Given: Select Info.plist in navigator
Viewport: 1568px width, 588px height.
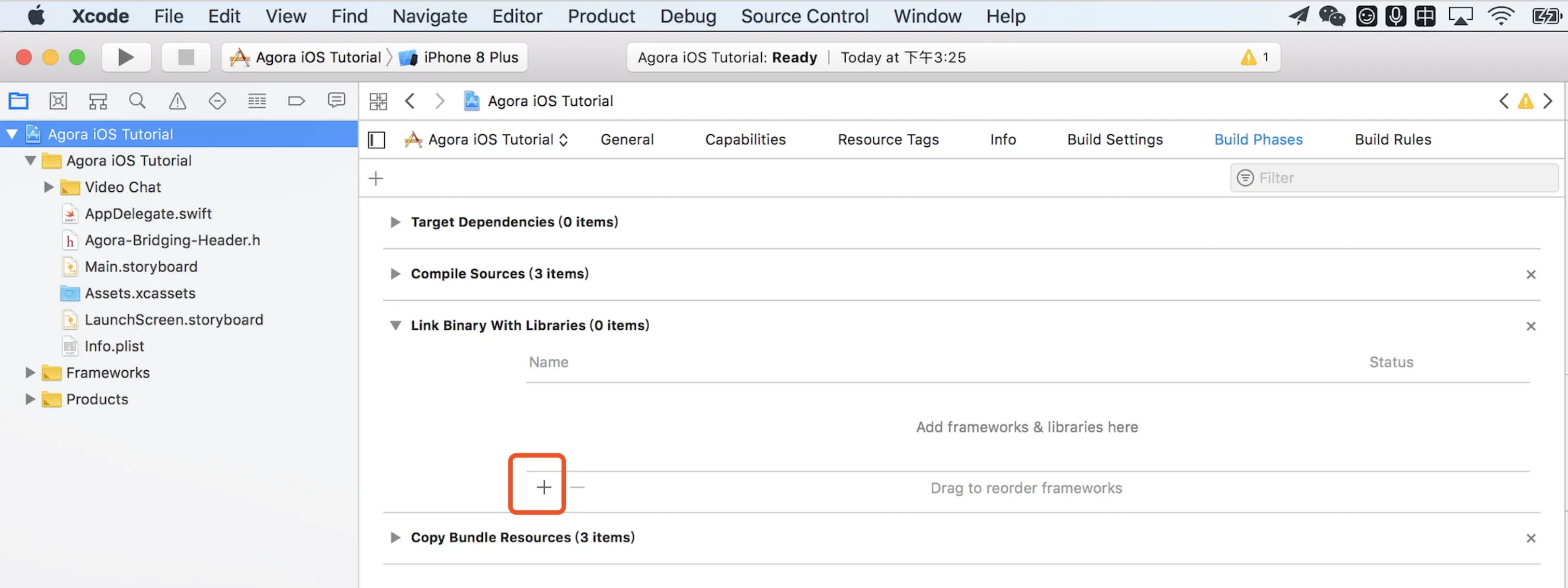Looking at the screenshot, I should (115, 346).
